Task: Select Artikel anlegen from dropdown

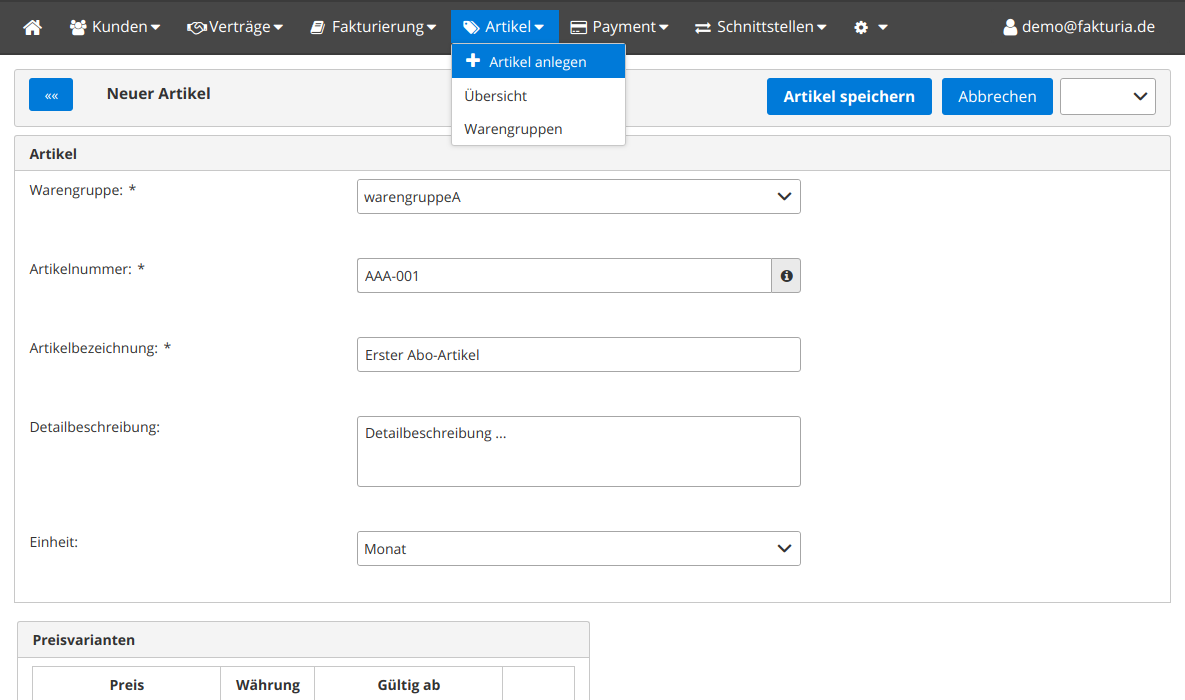Action: pos(538,62)
